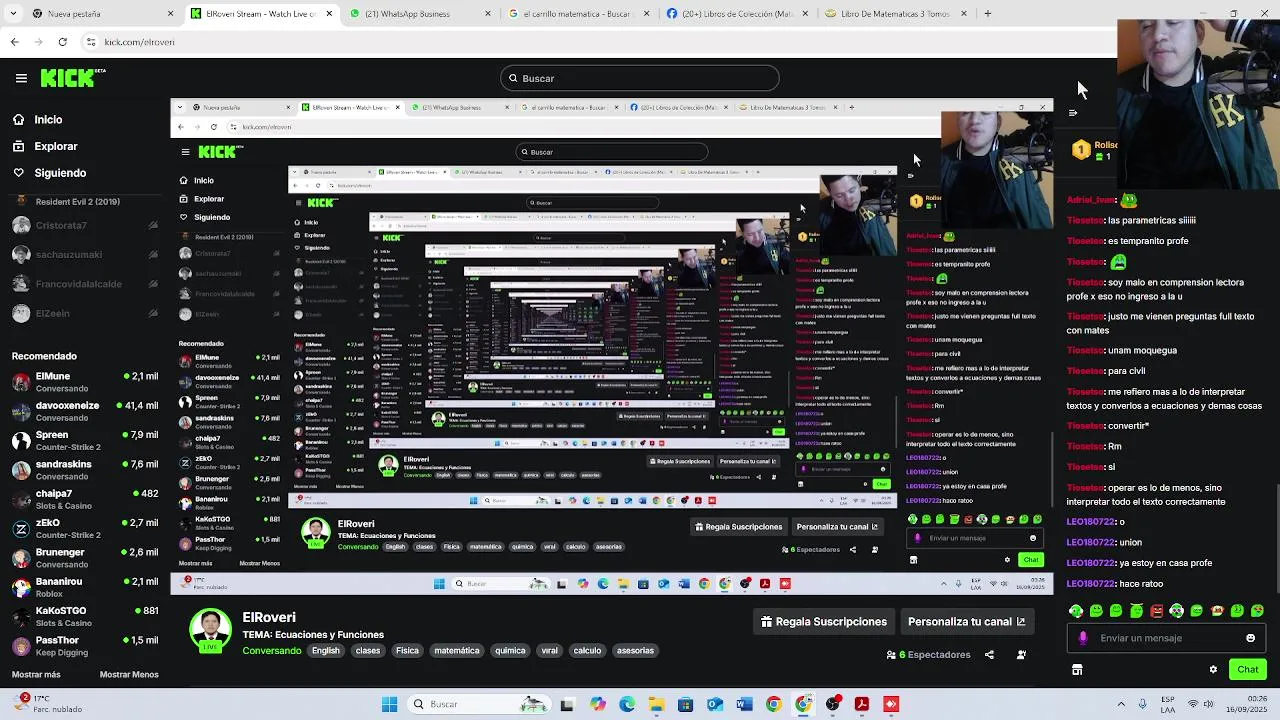The height and width of the screenshot is (720, 1280).
Task: Switch to the el carrillo matematica tab
Action: [577, 14]
